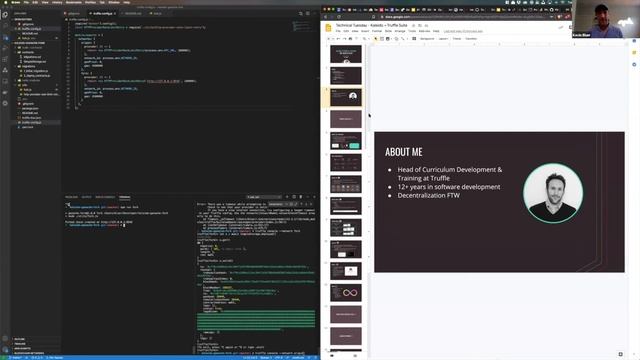Screen dimensions: 640x360
Task: Click Explore button at bottom right of Slides
Action: pyautogui.click(x=620, y=354)
